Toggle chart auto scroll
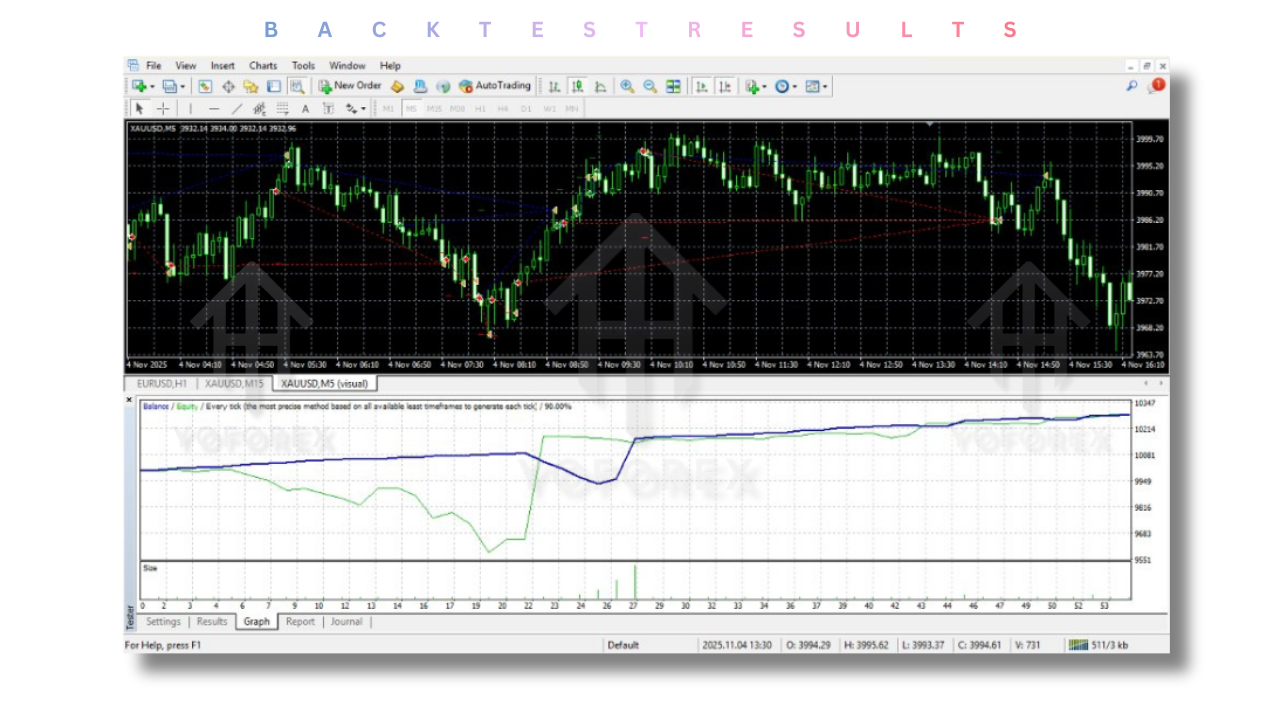This screenshot has width=1280, height=720. (702, 86)
